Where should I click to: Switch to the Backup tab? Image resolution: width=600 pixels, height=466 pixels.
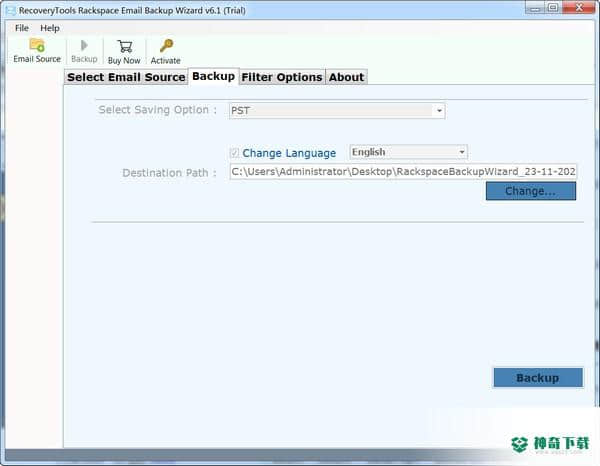[214, 76]
